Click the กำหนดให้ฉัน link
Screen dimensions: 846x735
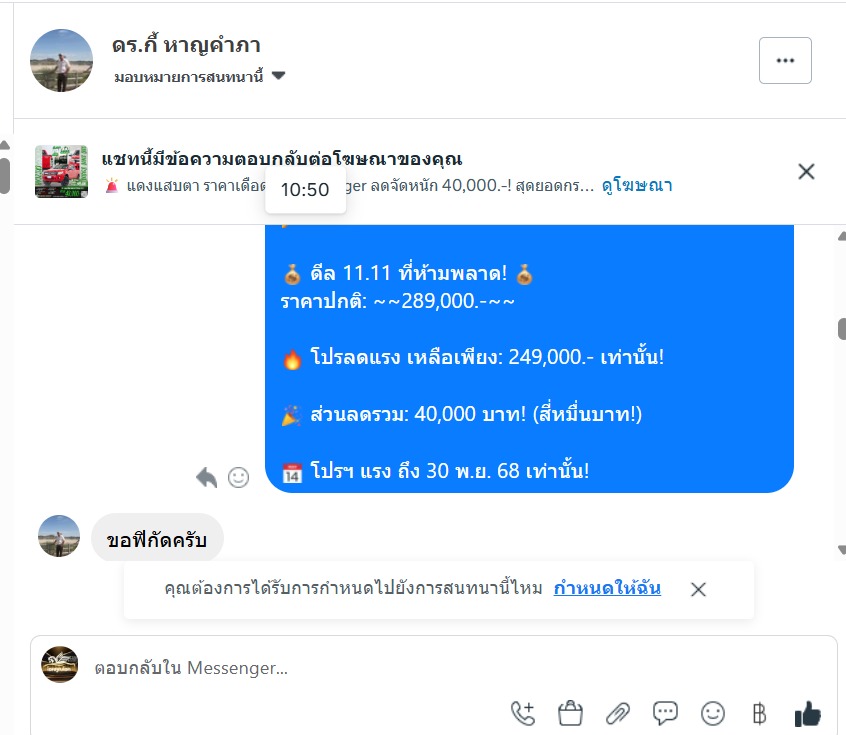pos(607,588)
